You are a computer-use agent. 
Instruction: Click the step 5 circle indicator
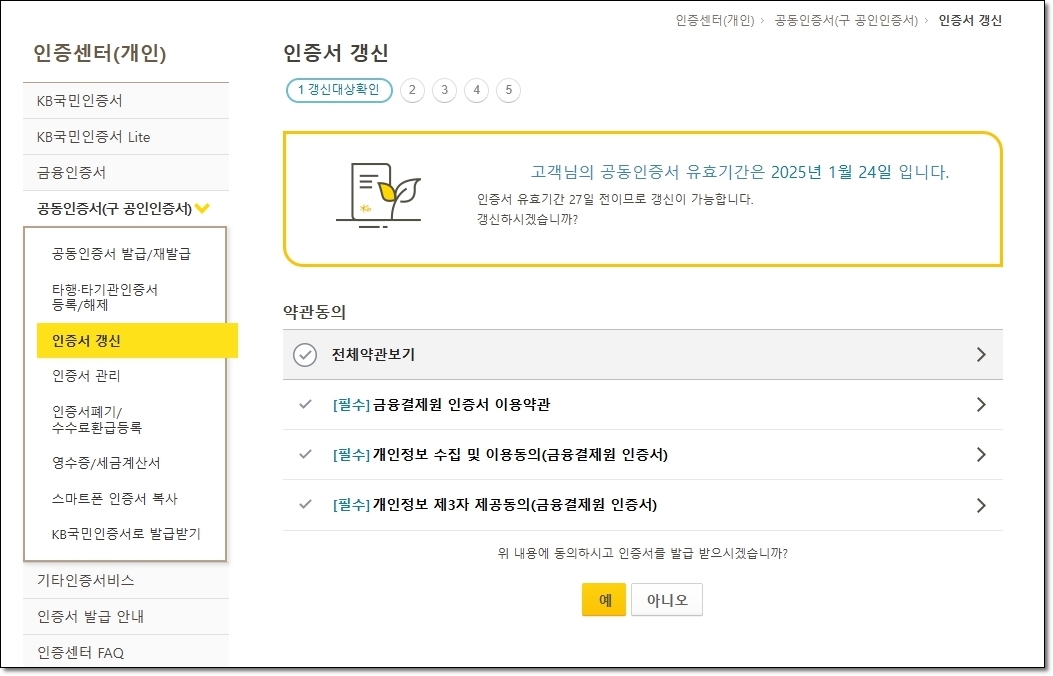508,90
